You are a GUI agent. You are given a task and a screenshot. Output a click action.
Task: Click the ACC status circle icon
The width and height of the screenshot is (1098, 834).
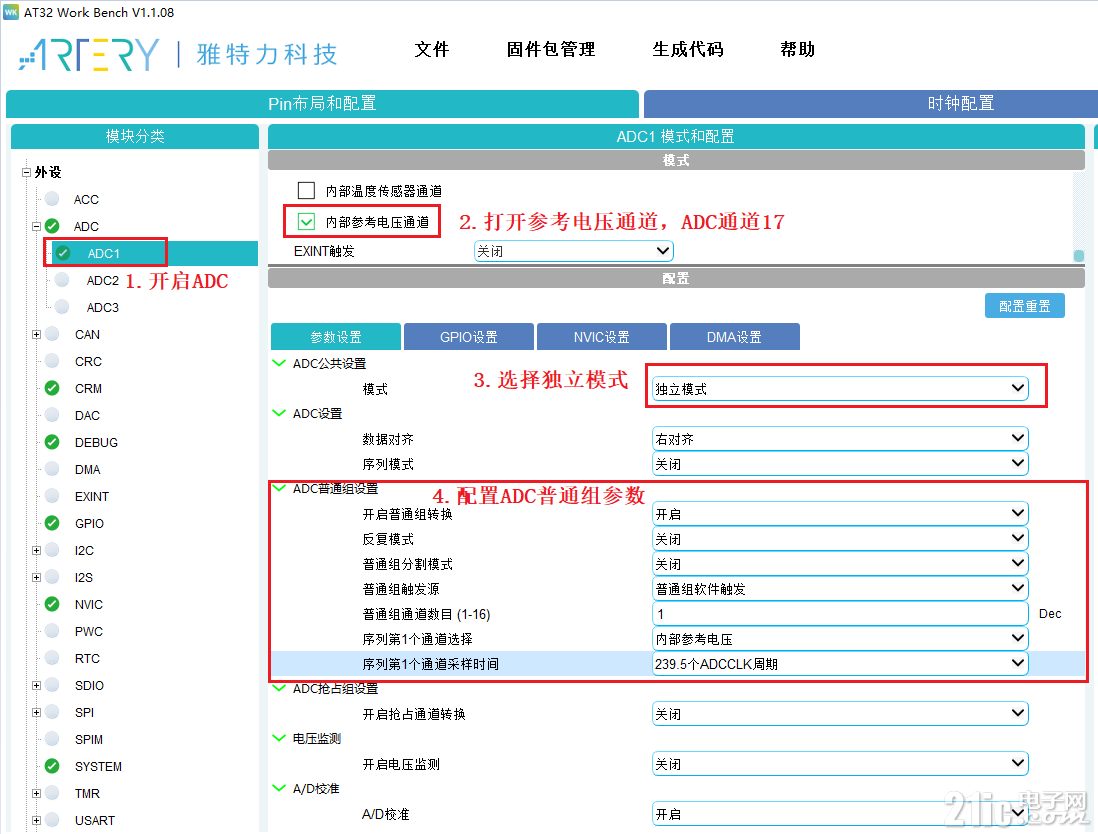[x=52, y=199]
